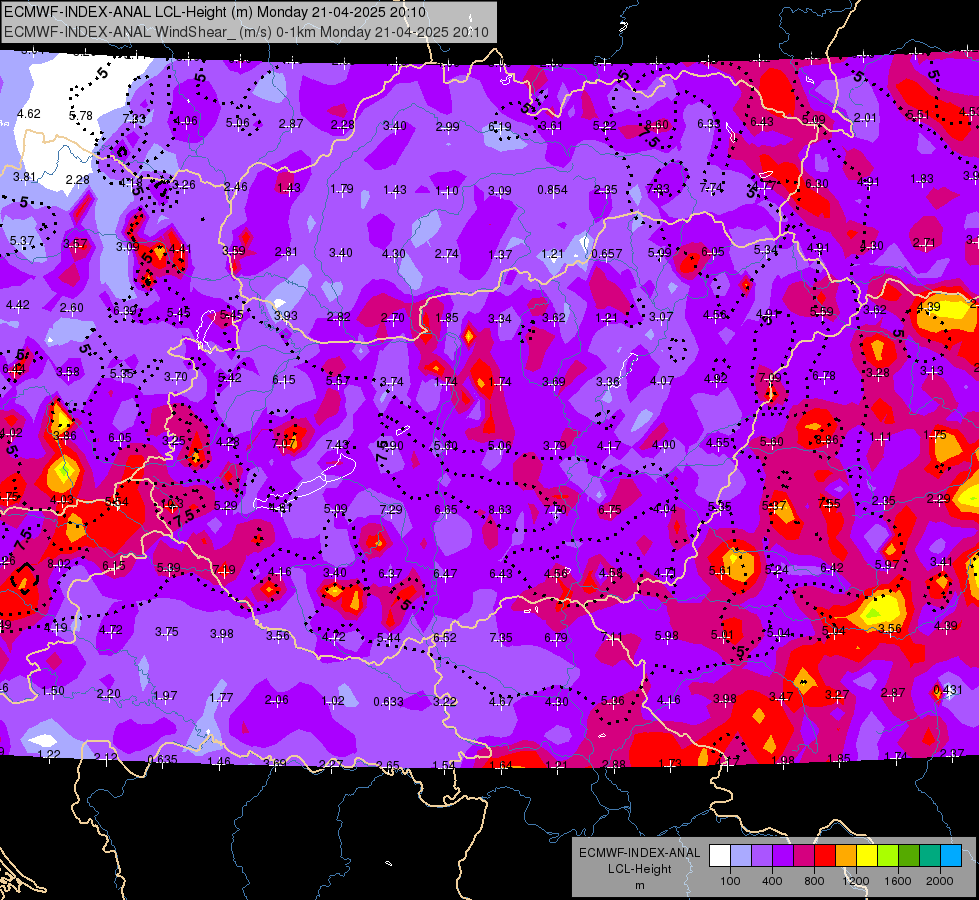Click the wind shear value 5.61

pyautogui.click(x=720, y=571)
